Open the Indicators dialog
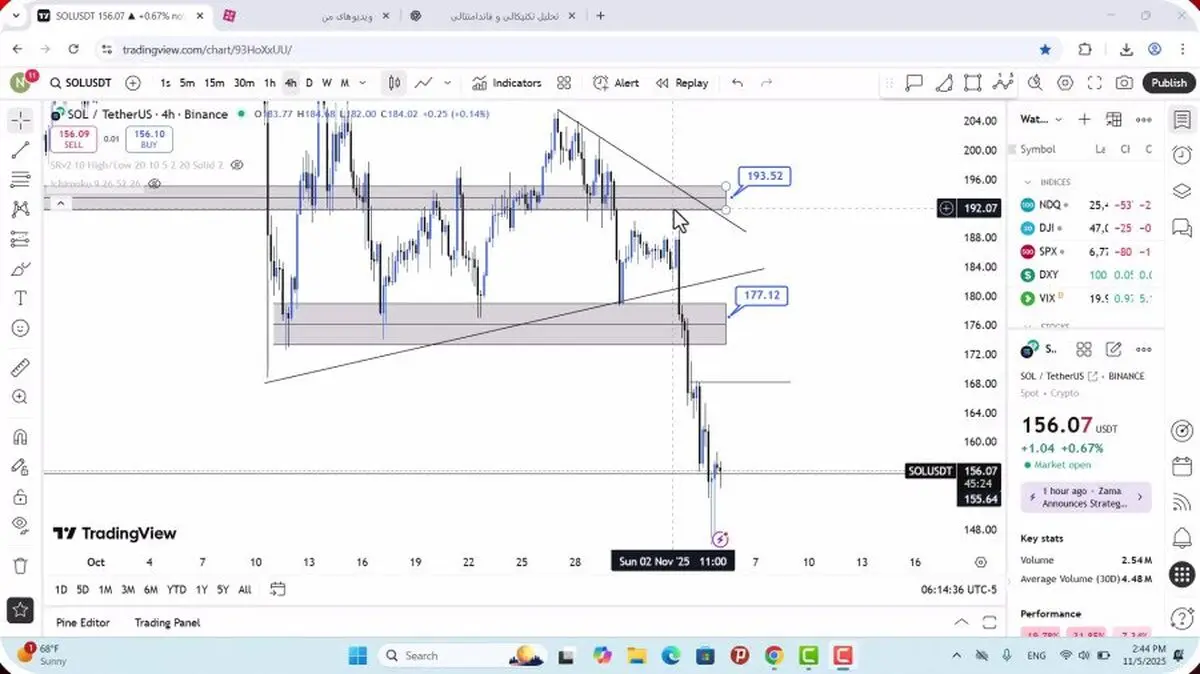Viewport: 1200px width, 674px height. 506,83
